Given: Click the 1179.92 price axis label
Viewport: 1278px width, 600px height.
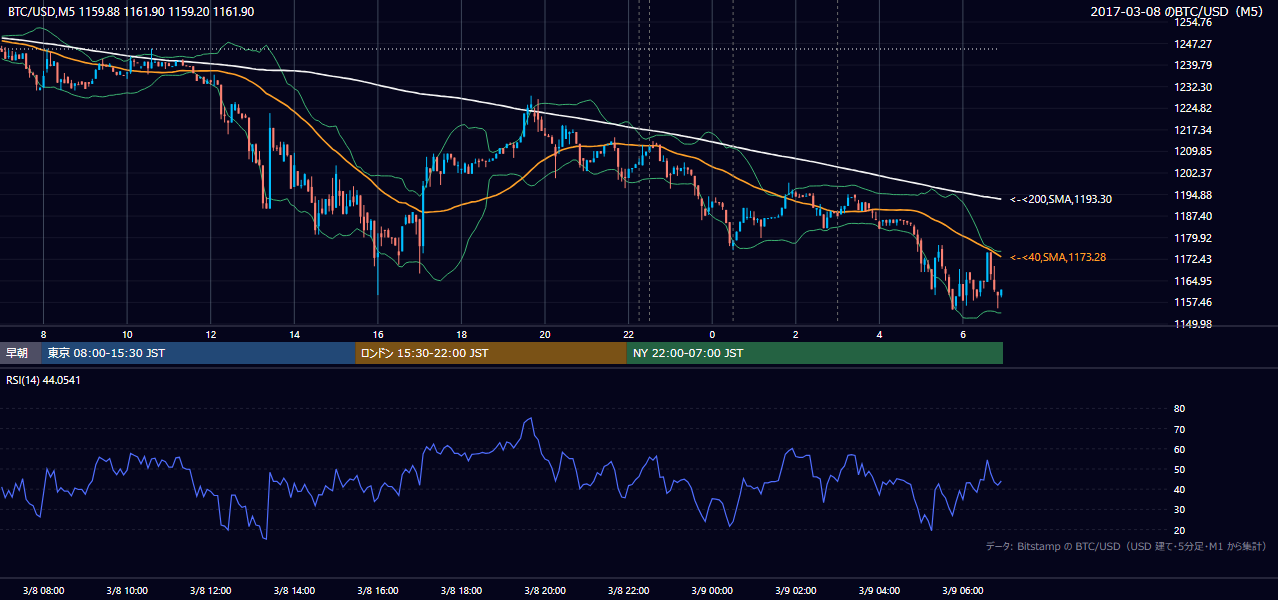Looking at the screenshot, I should point(1193,238).
